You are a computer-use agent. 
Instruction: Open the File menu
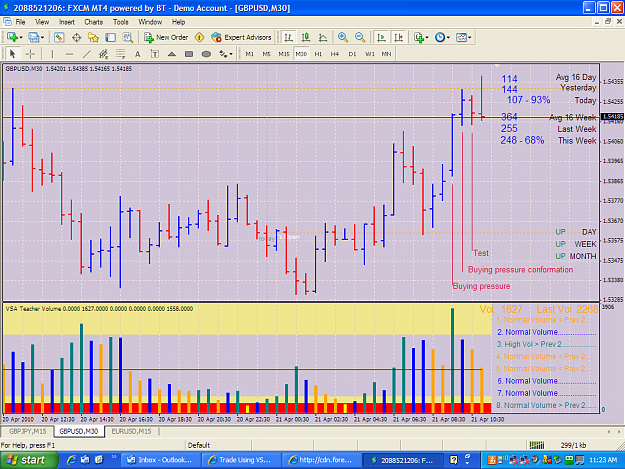click(x=20, y=22)
